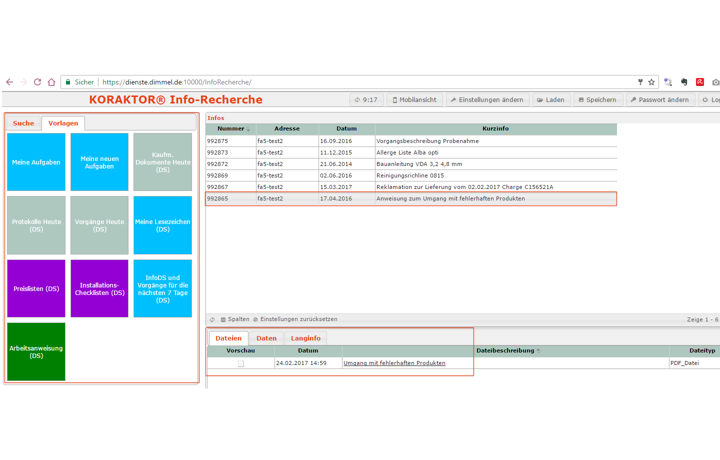Click the key icon in address bar
Viewport: 720px width, 460px height.
[x=640, y=82]
